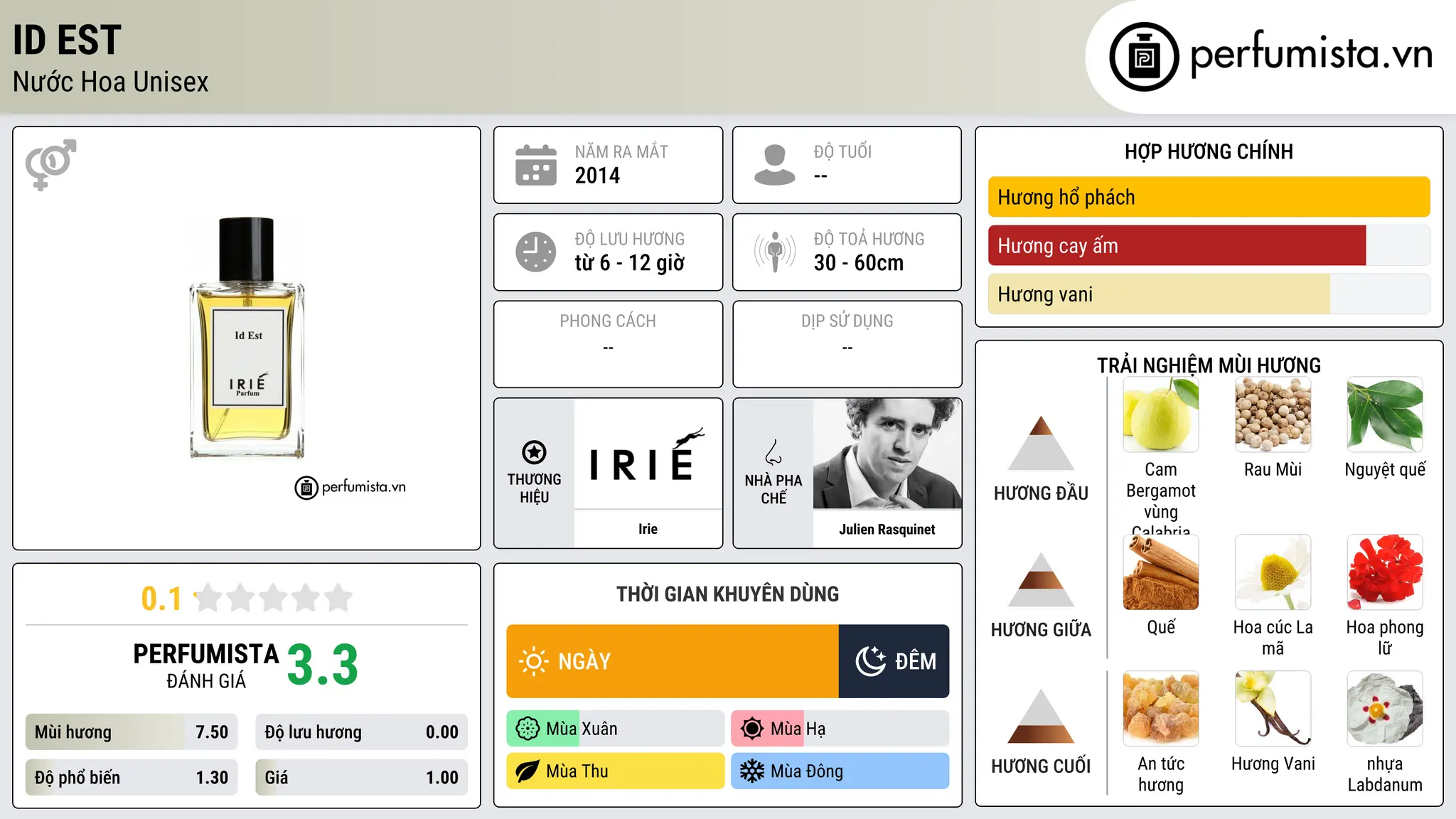This screenshot has height=819, width=1456.
Task: Open the Nguyệt quế note image
Action: (1385, 414)
